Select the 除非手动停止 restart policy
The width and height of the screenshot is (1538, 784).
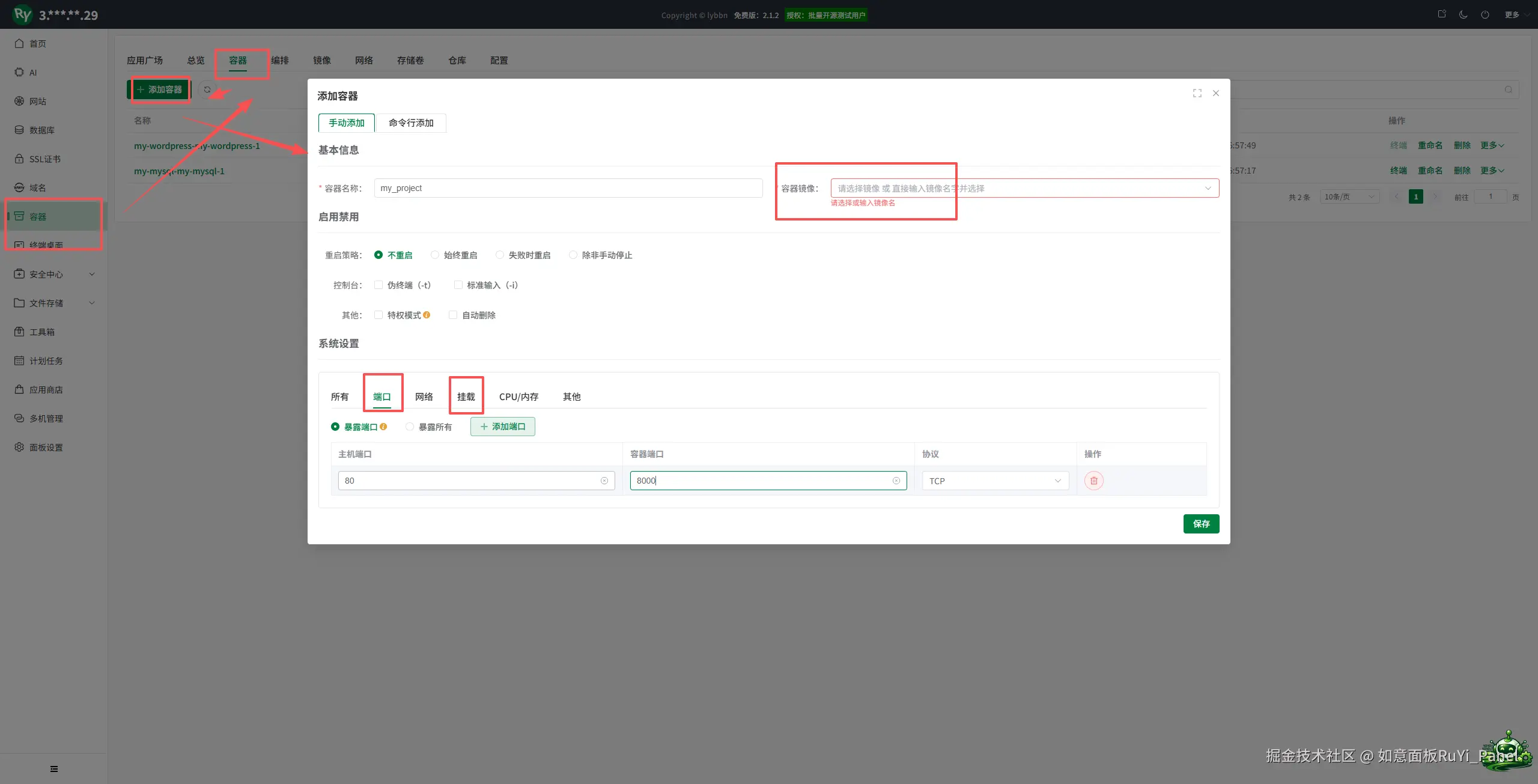(601, 255)
